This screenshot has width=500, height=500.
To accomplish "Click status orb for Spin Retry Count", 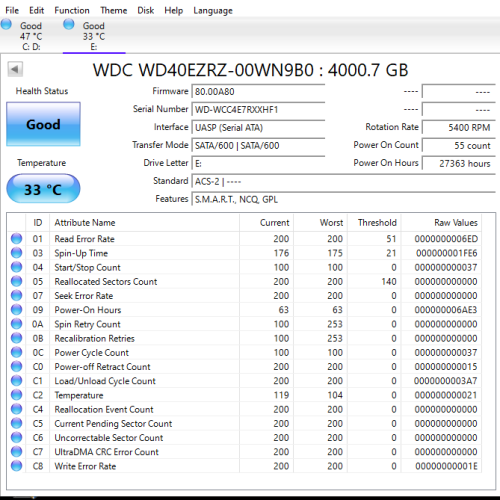I will [16, 324].
